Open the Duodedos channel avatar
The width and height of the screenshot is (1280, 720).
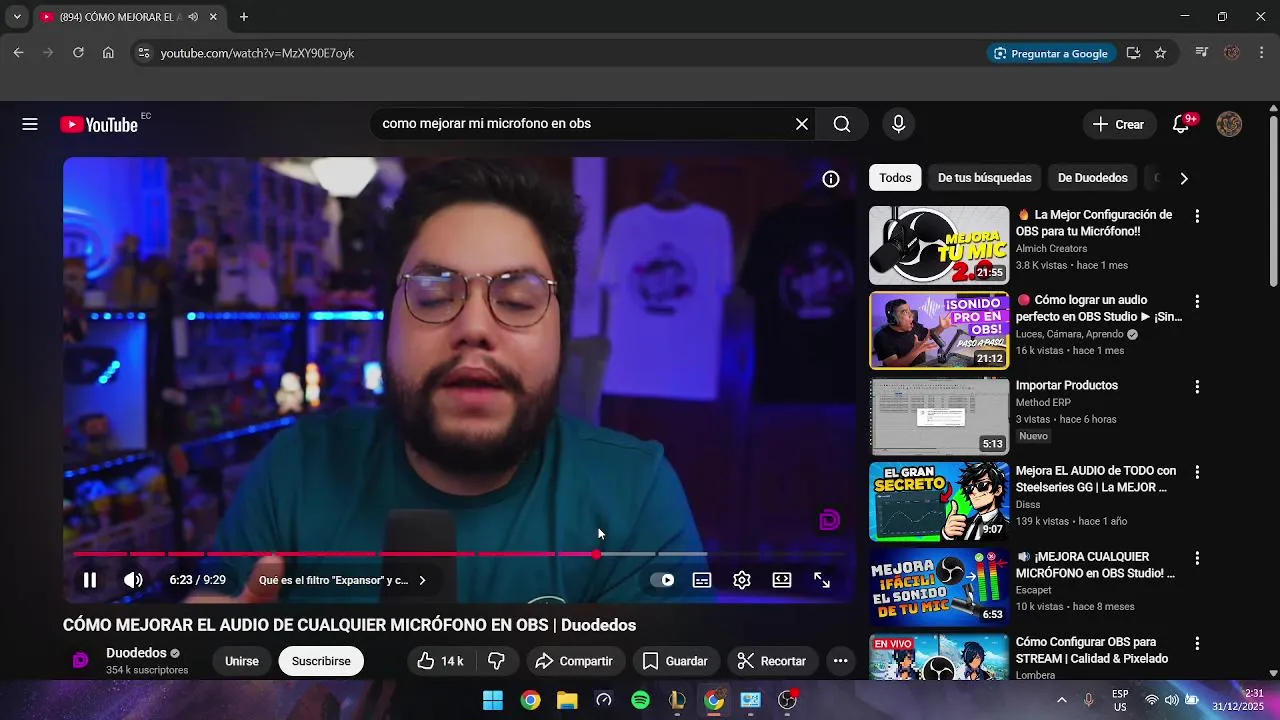81,661
